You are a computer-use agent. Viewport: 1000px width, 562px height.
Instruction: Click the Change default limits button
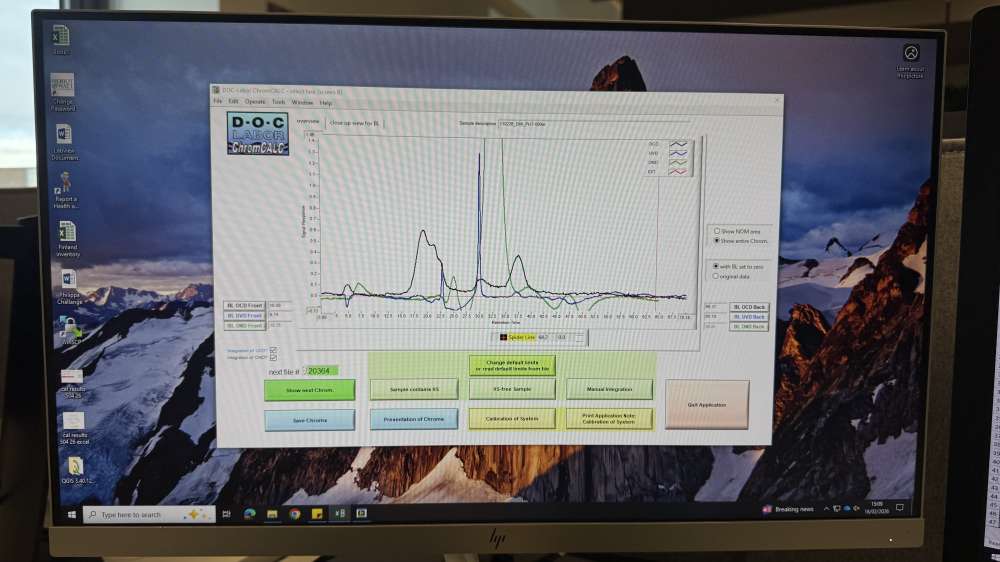(512, 366)
